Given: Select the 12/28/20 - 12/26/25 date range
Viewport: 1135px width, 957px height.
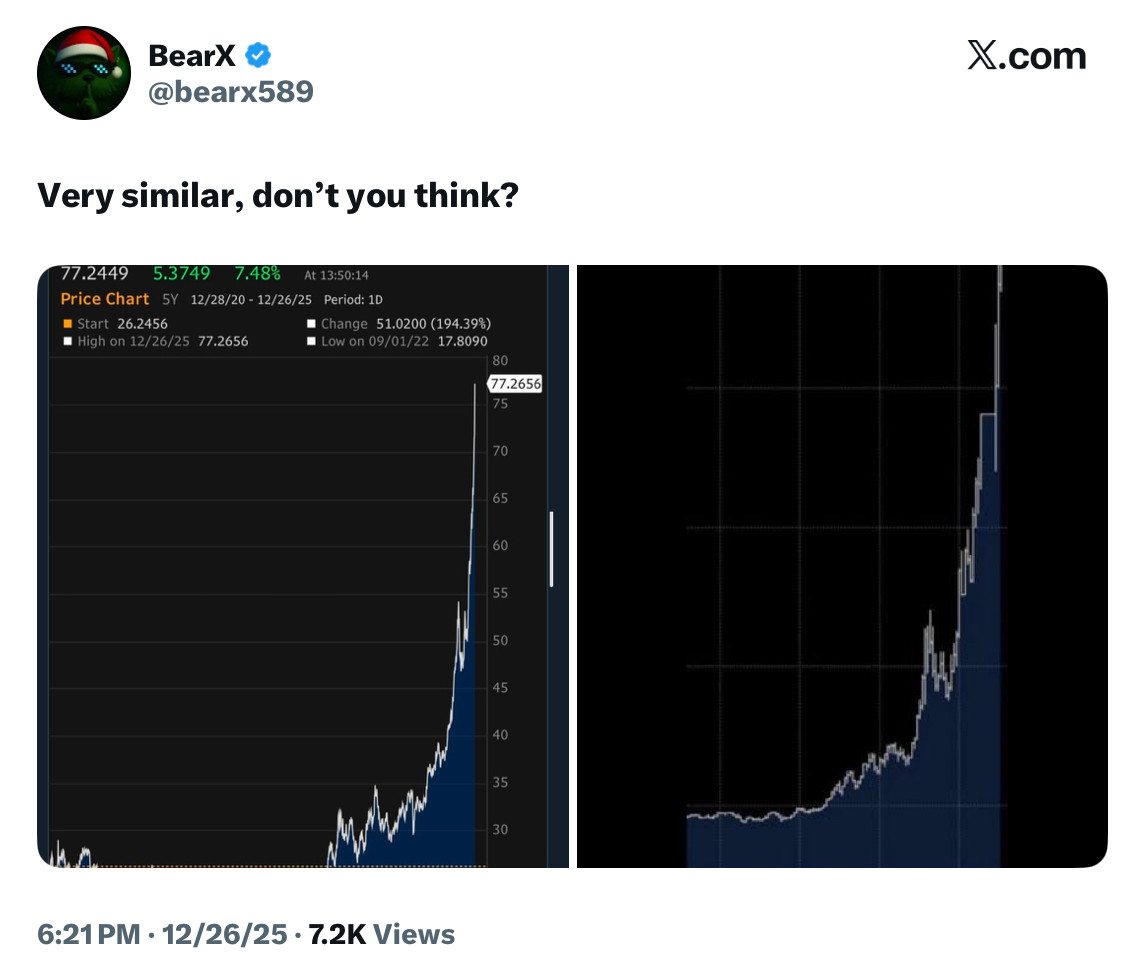Looking at the screenshot, I should [252, 300].
